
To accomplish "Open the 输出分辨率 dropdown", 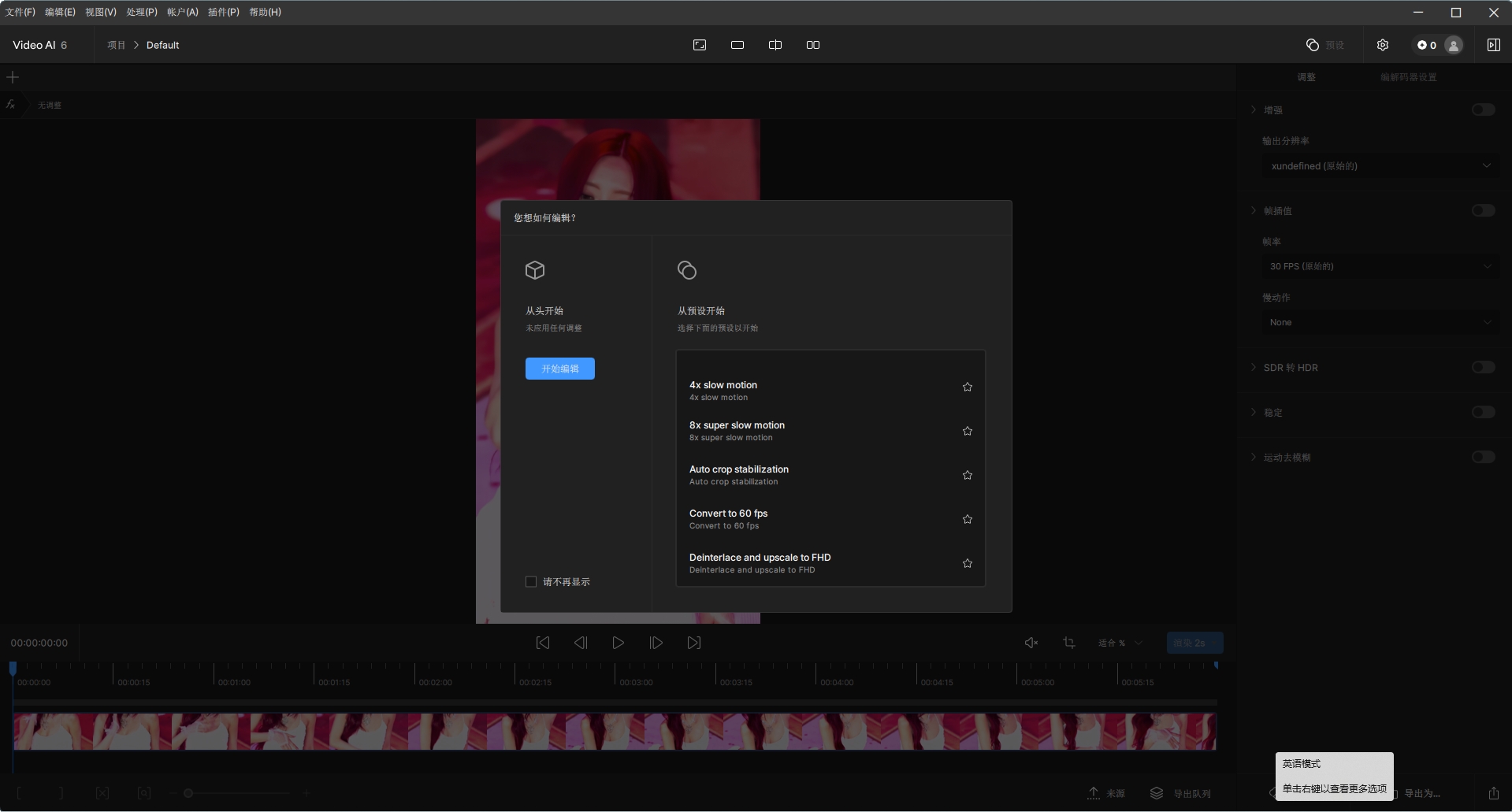I will [1380, 166].
